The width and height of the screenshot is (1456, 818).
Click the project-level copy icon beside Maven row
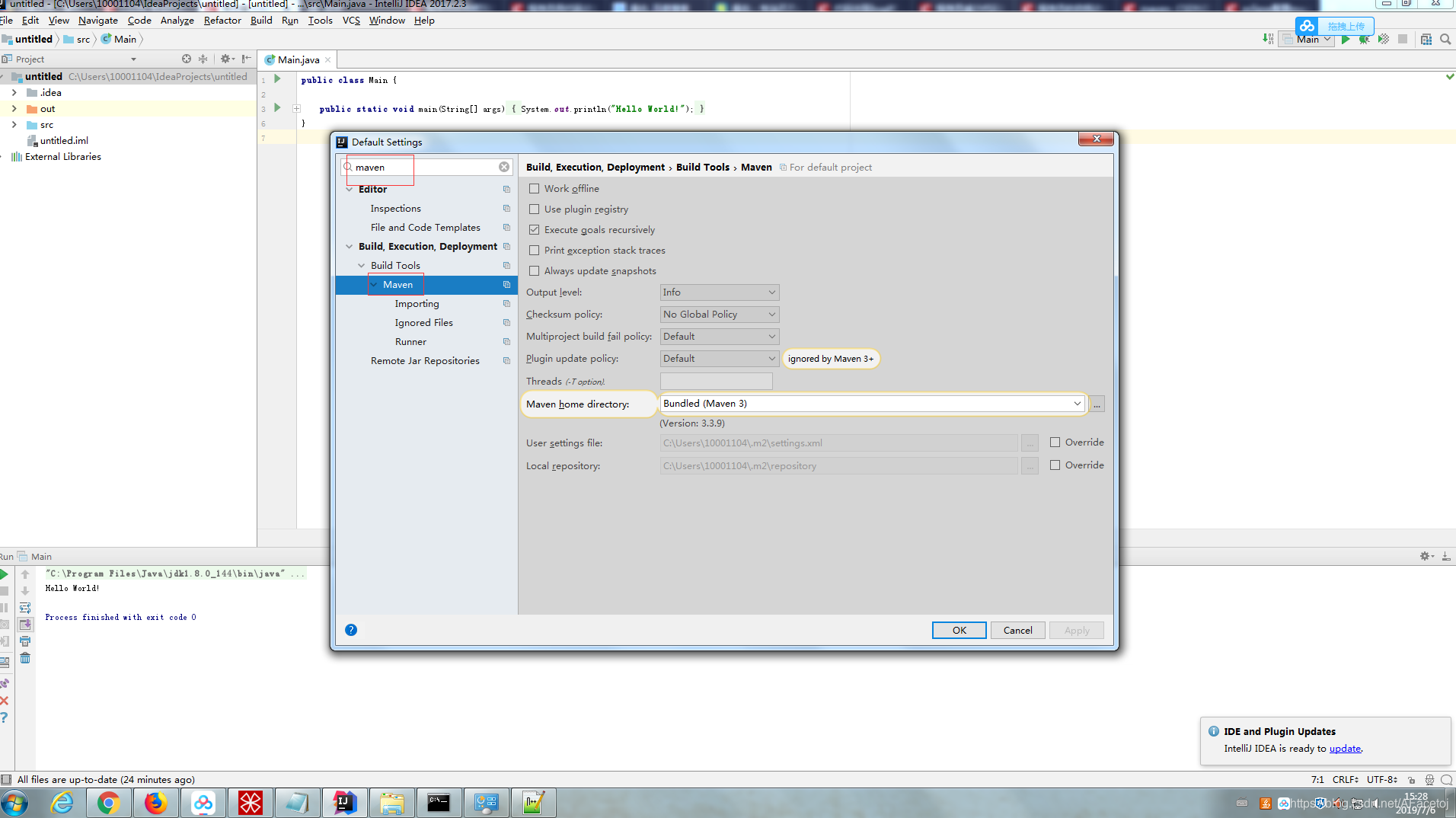[506, 285]
